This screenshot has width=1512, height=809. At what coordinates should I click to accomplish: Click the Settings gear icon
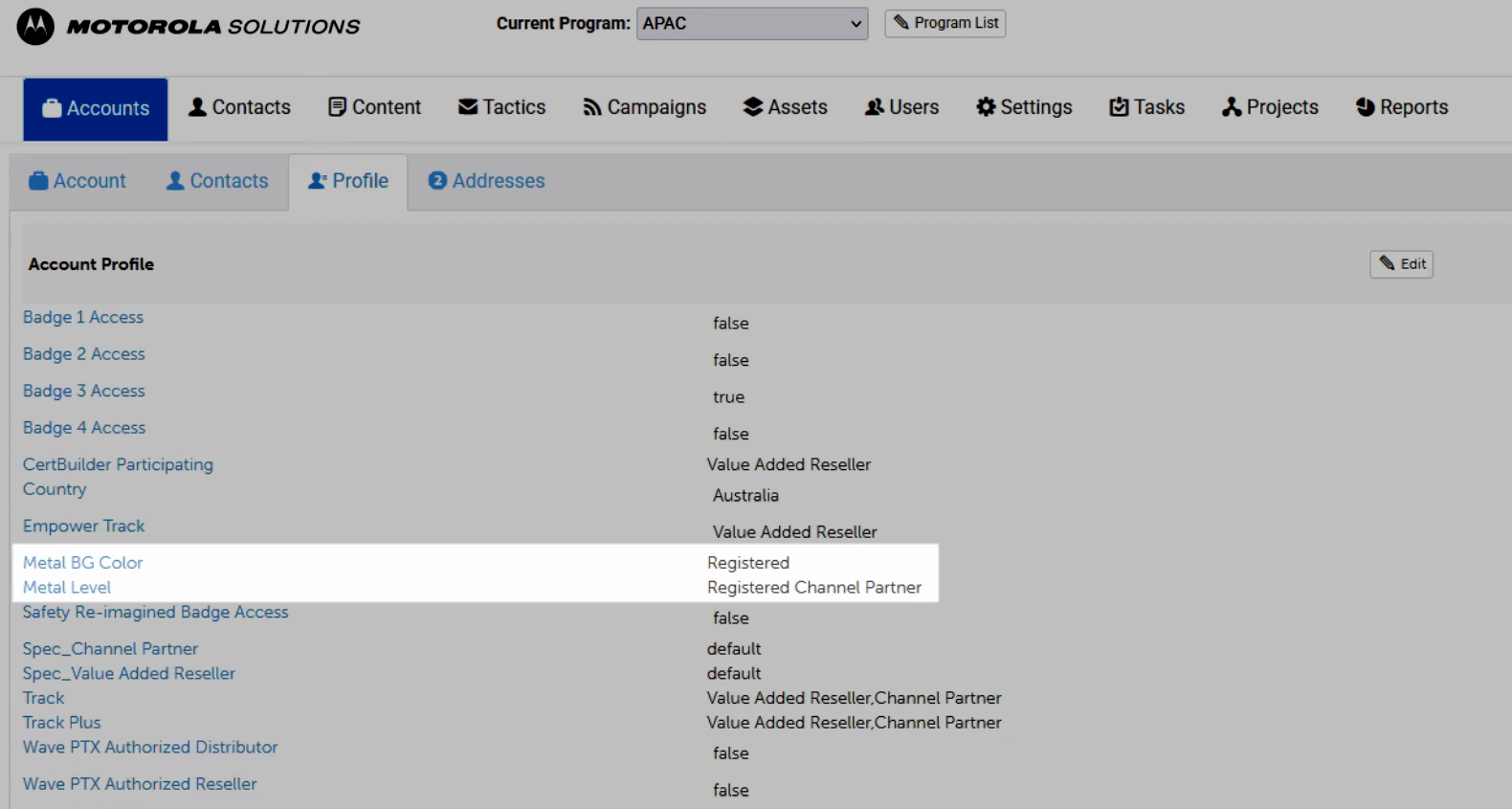(986, 107)
